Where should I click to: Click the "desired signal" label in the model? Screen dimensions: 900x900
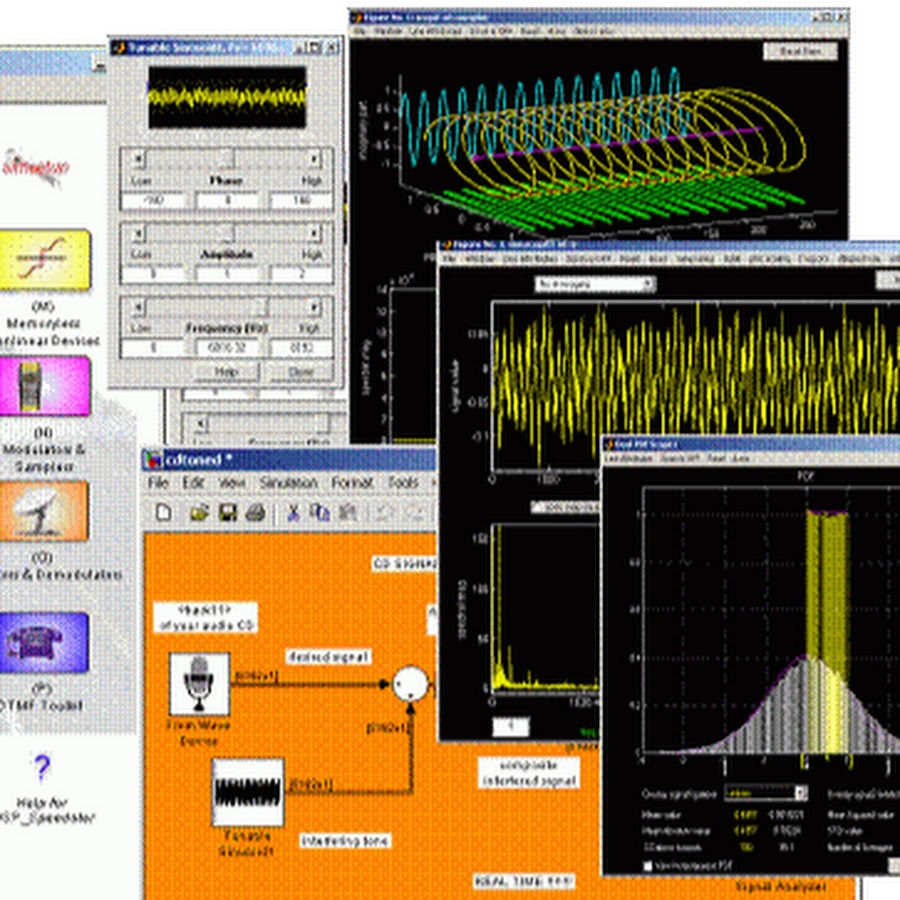(328, 657)
